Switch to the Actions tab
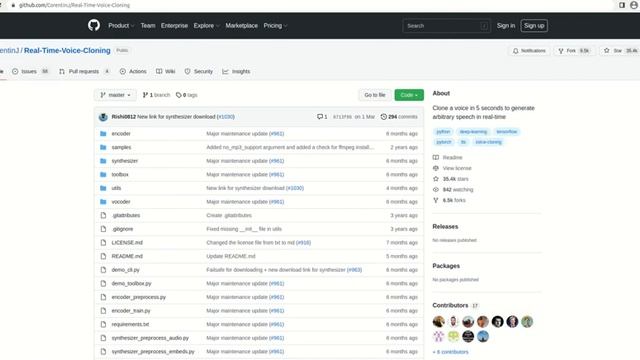Screen dimensions: 640x360 133,71
